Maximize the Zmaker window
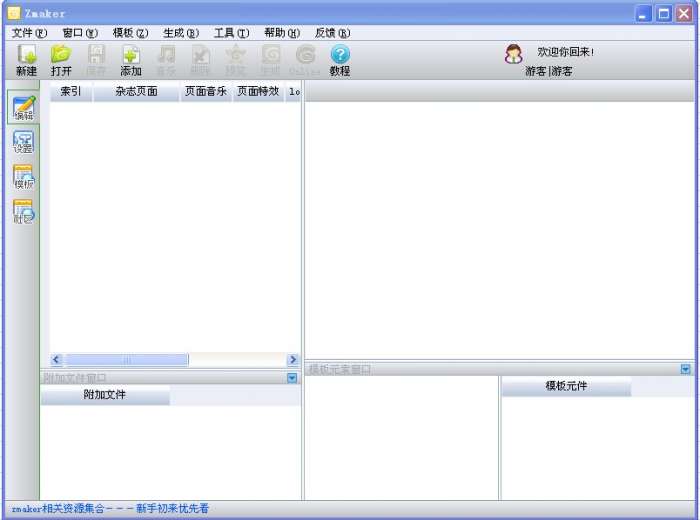The width and height of the screenshot is (700, 520). [x=664, y=14]
